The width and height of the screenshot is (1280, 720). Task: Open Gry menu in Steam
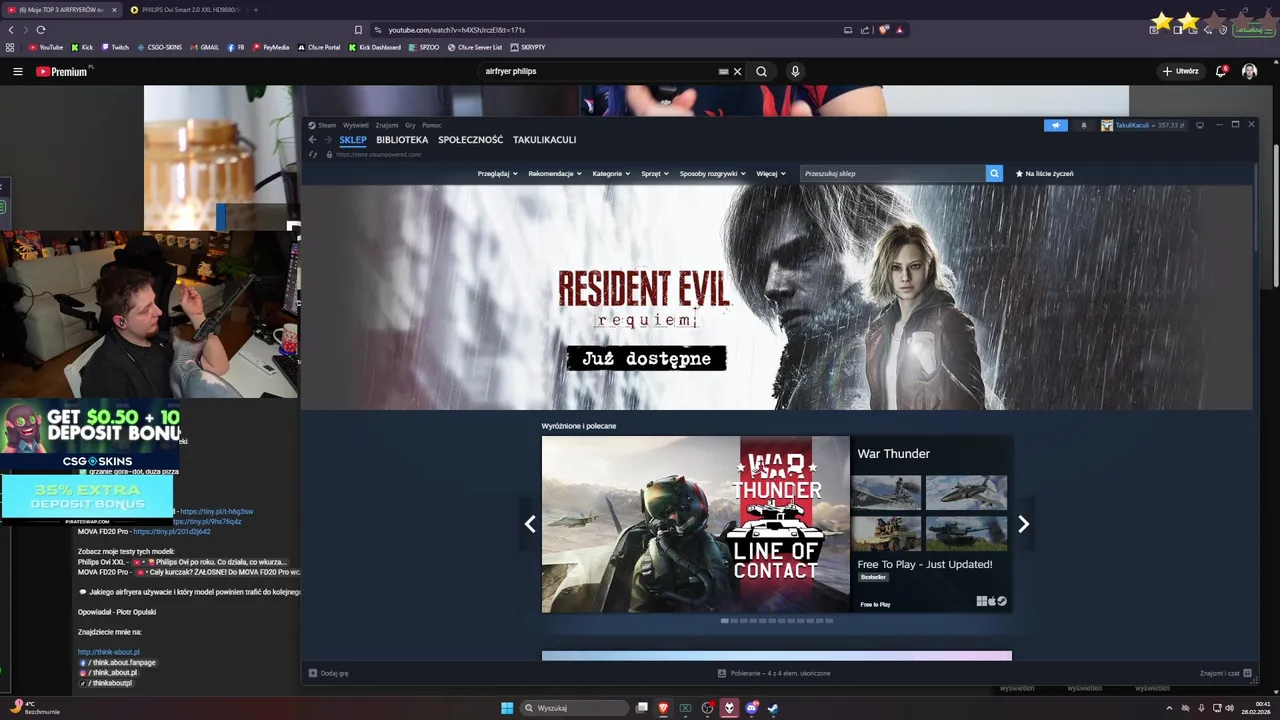pyautogui.click(x=410, y=125)
